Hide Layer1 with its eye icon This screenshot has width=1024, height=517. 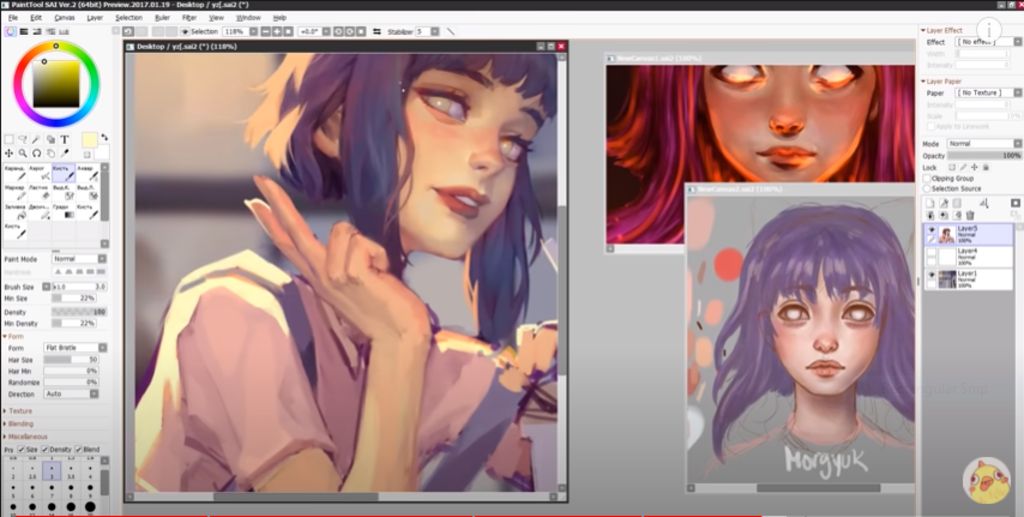930,275
